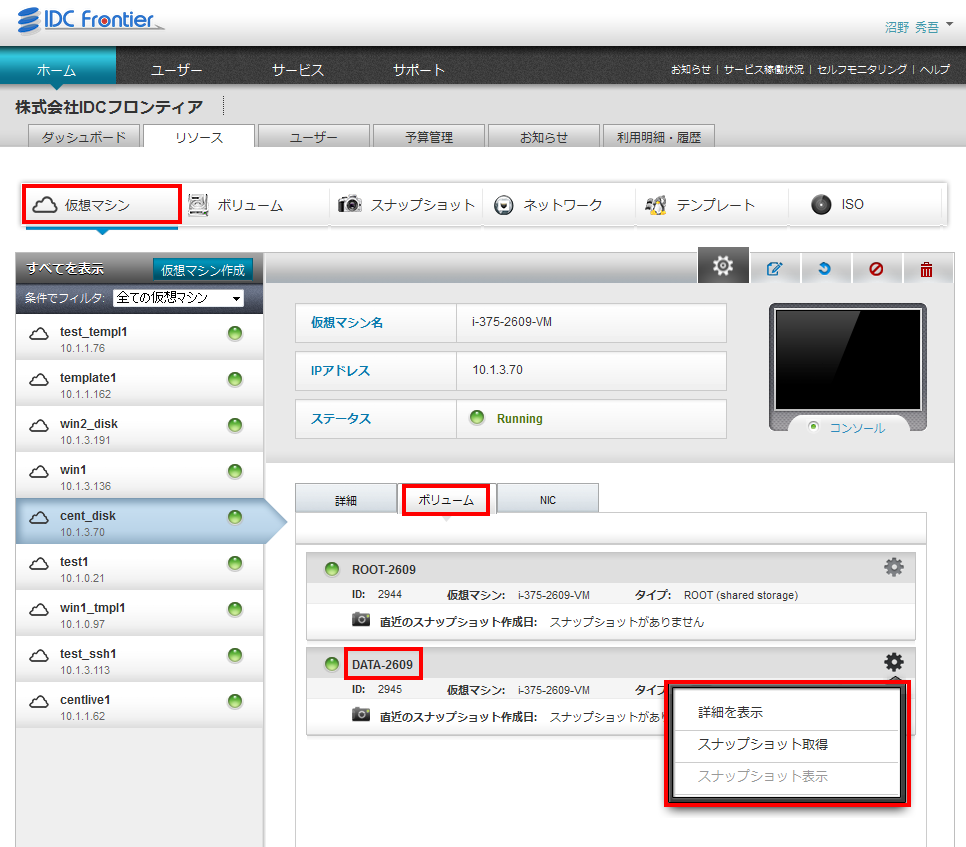Click green status light of ROOT-2609
This screenshot has width=966, height=847.
332,569
